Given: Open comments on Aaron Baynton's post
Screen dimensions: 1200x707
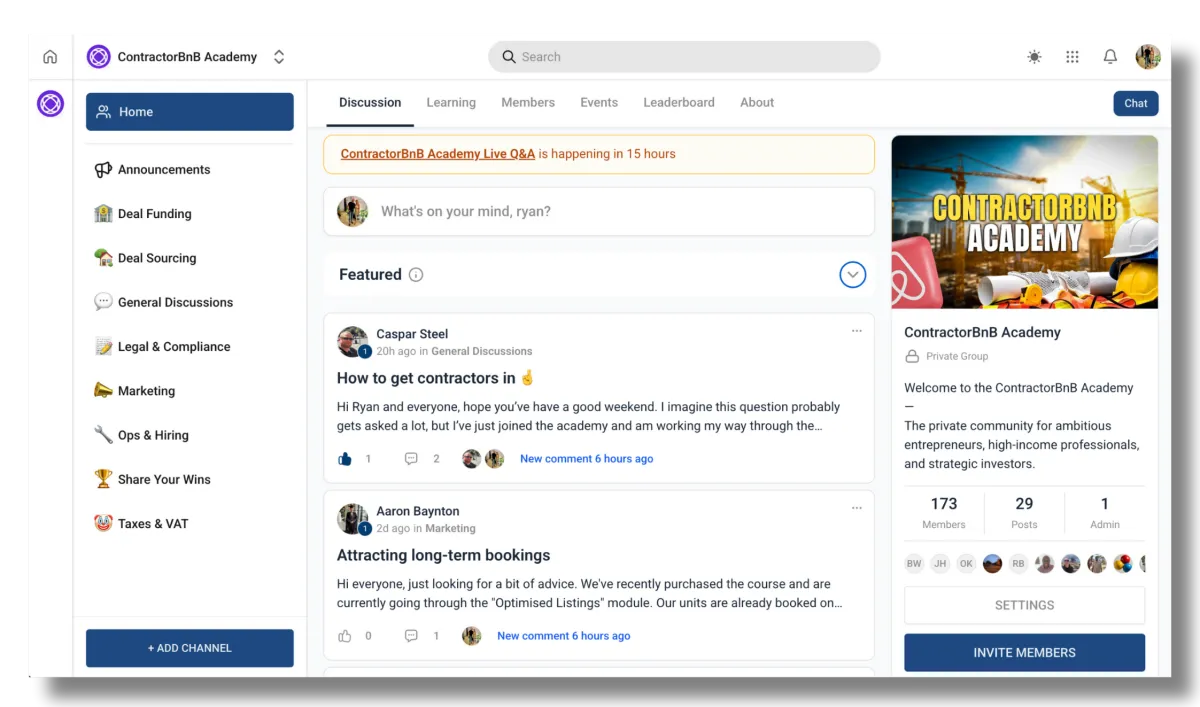Looking at the screenshot, I should pyautogui.click(x=411, y=636).
